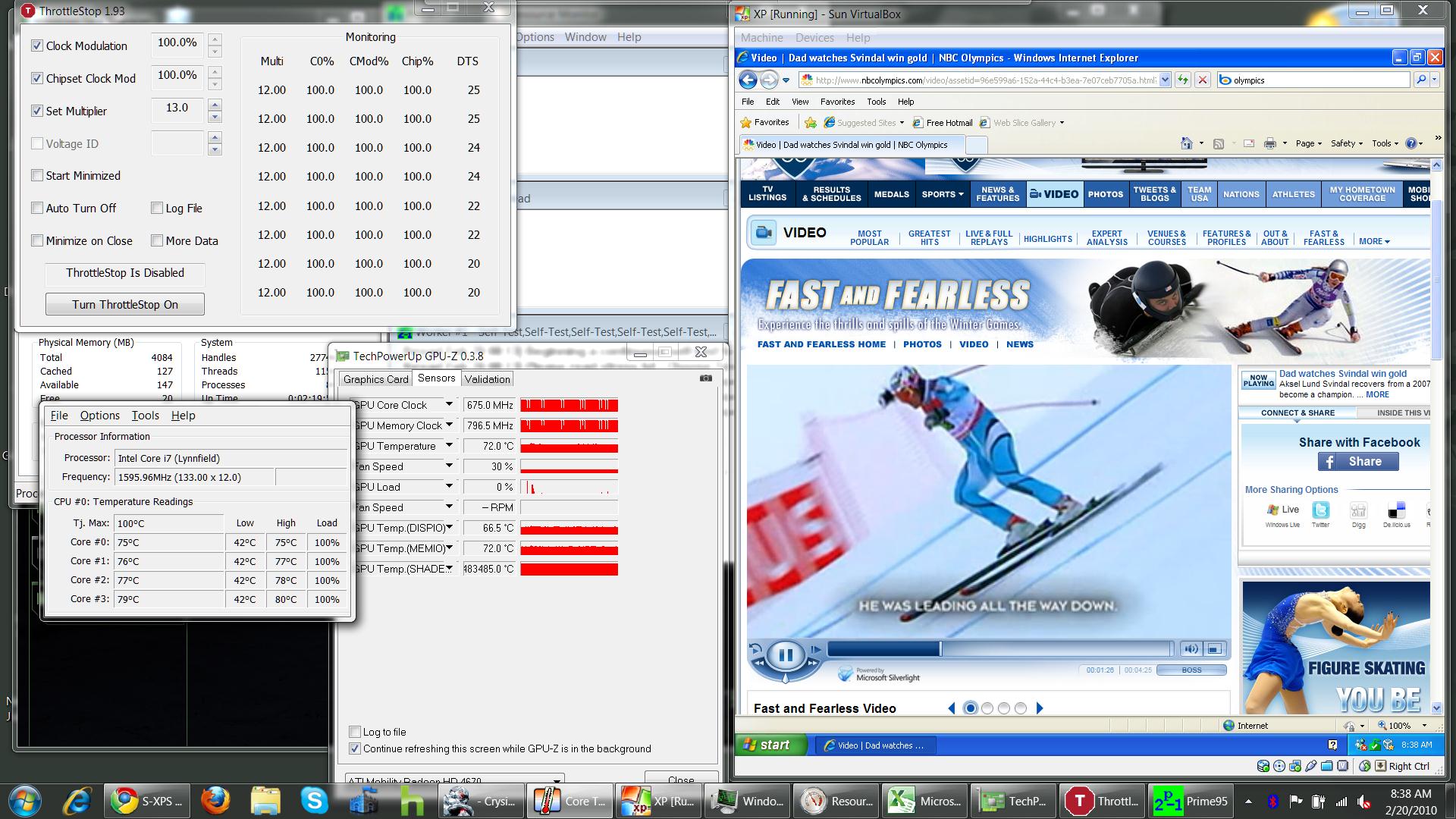Expand SPORTS navigation dropdown
This screenshot has width=1456, height=819.
[942, 194]
